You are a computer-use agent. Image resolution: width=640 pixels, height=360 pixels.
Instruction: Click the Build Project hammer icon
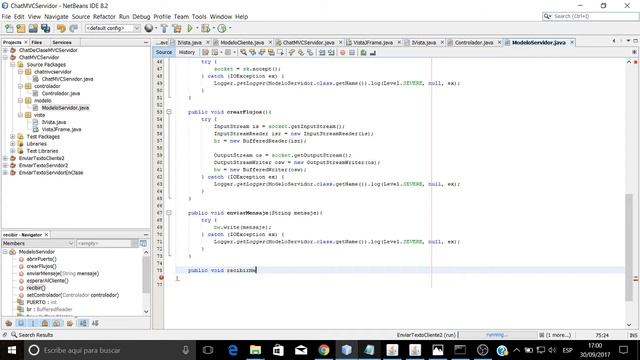(x=164, y=28)
